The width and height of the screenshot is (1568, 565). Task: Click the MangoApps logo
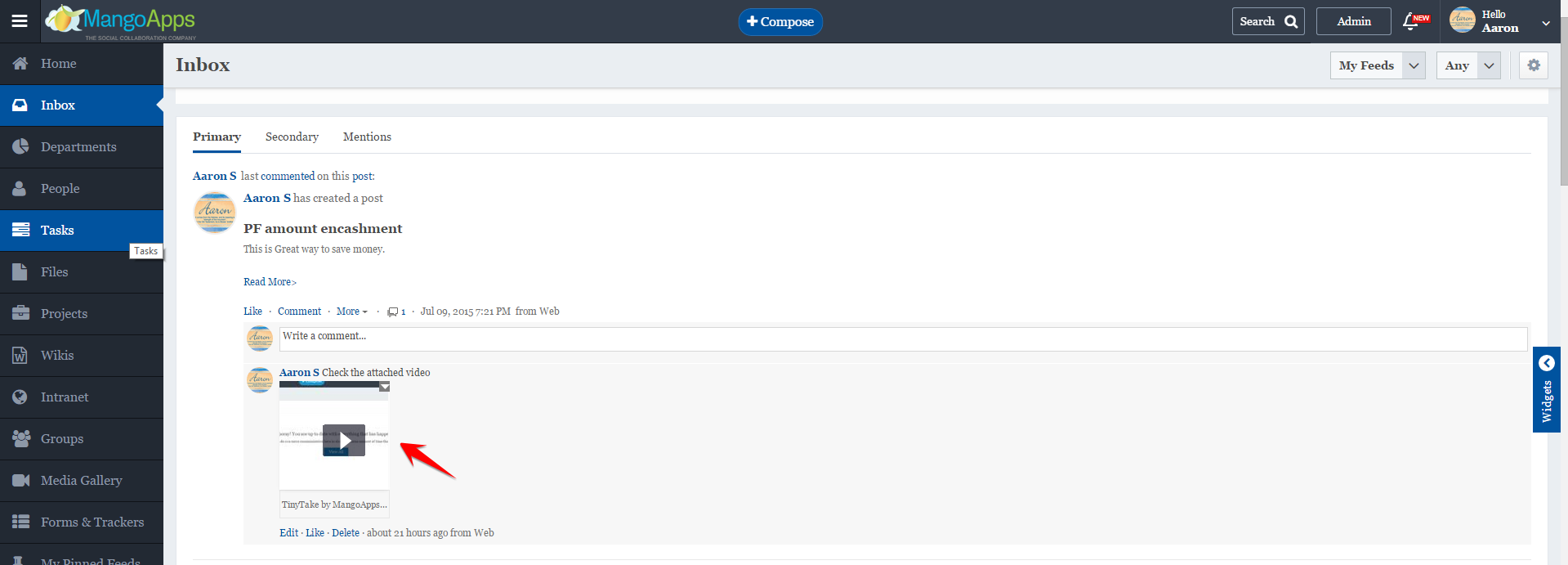click(121, 21)
